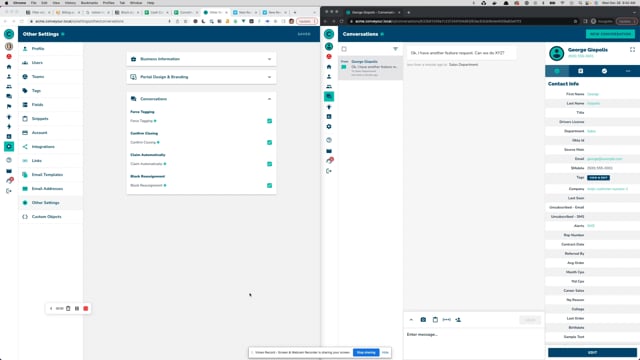This screenshot has width=640, height=360.
Task: Click George Giepolis contact avatar
Action: coord(556,53)
